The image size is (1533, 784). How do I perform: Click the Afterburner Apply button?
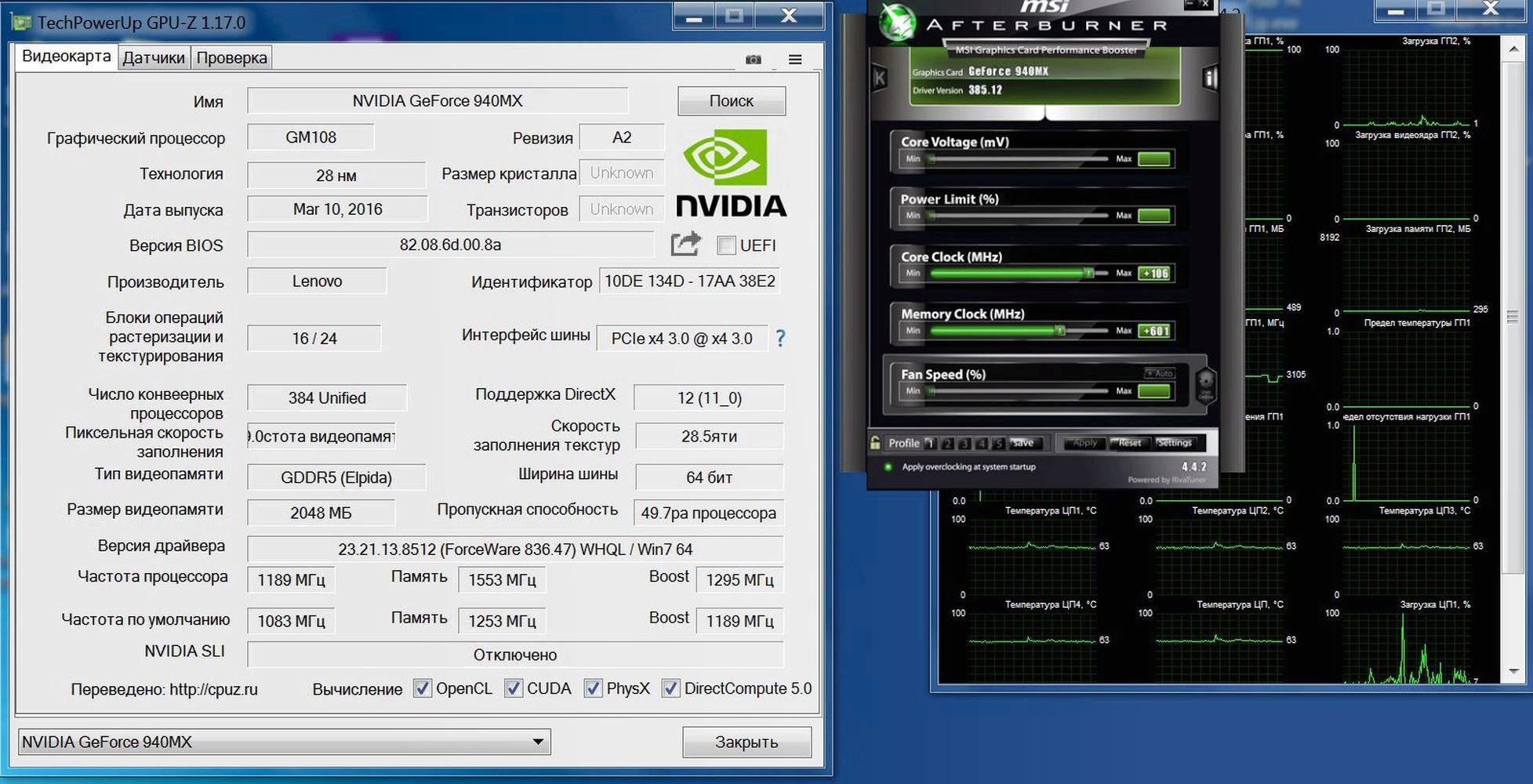point(1085,443)
